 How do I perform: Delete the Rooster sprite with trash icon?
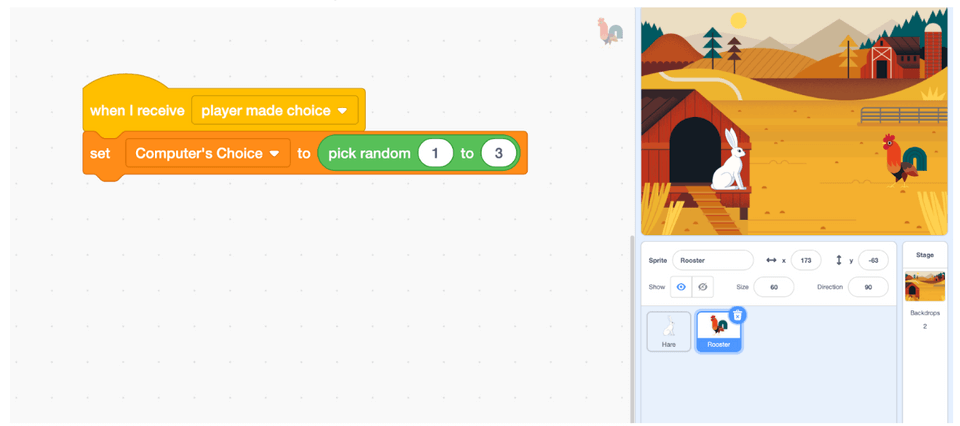738,315
